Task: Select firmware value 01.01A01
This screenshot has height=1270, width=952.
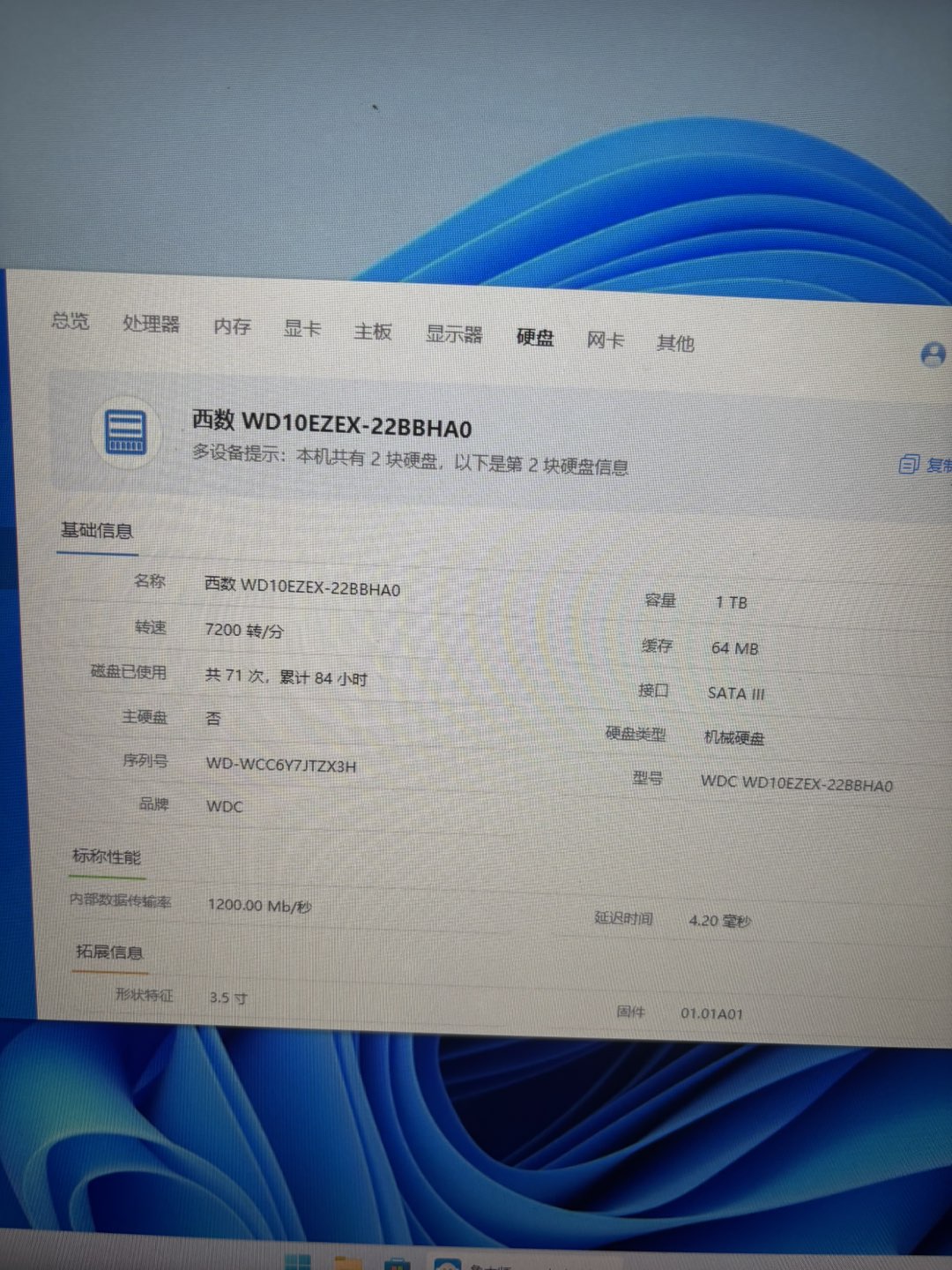Action: click(x=711, y=1014)
